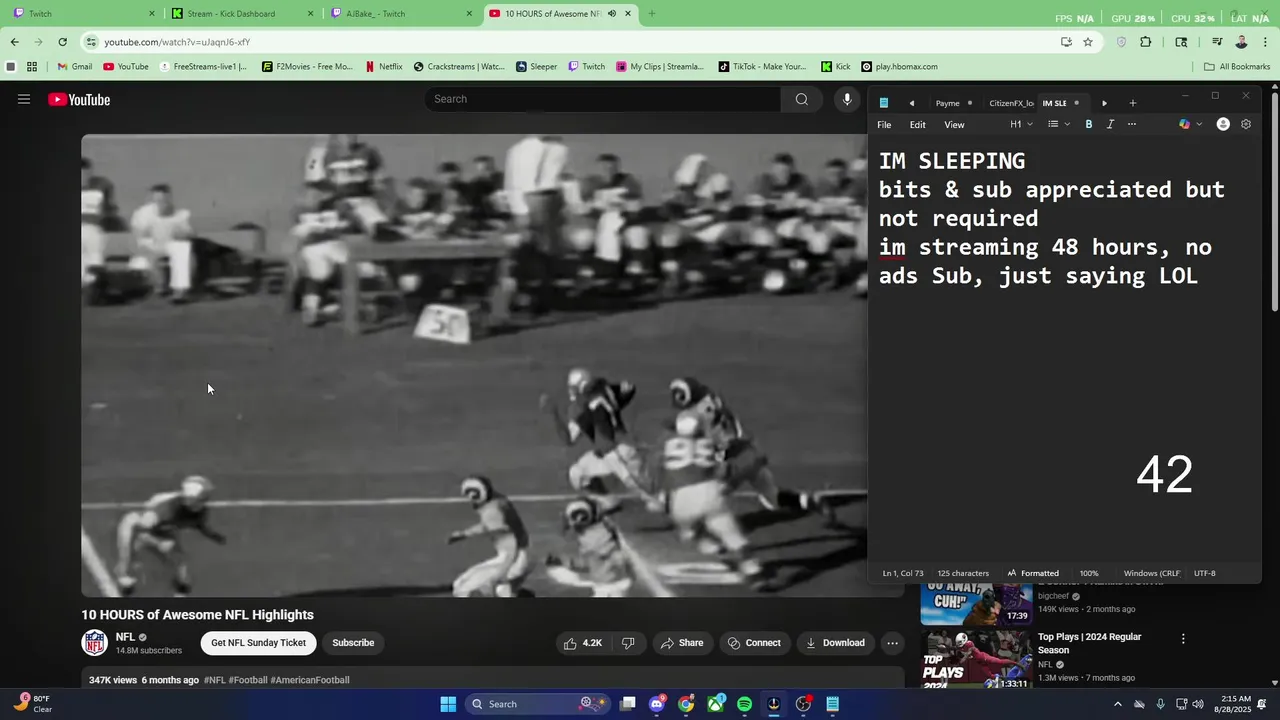The width and height of the screenshot is (1280, 720).
Task: Click the Chrome address bar URL
Action: [177, 42]
